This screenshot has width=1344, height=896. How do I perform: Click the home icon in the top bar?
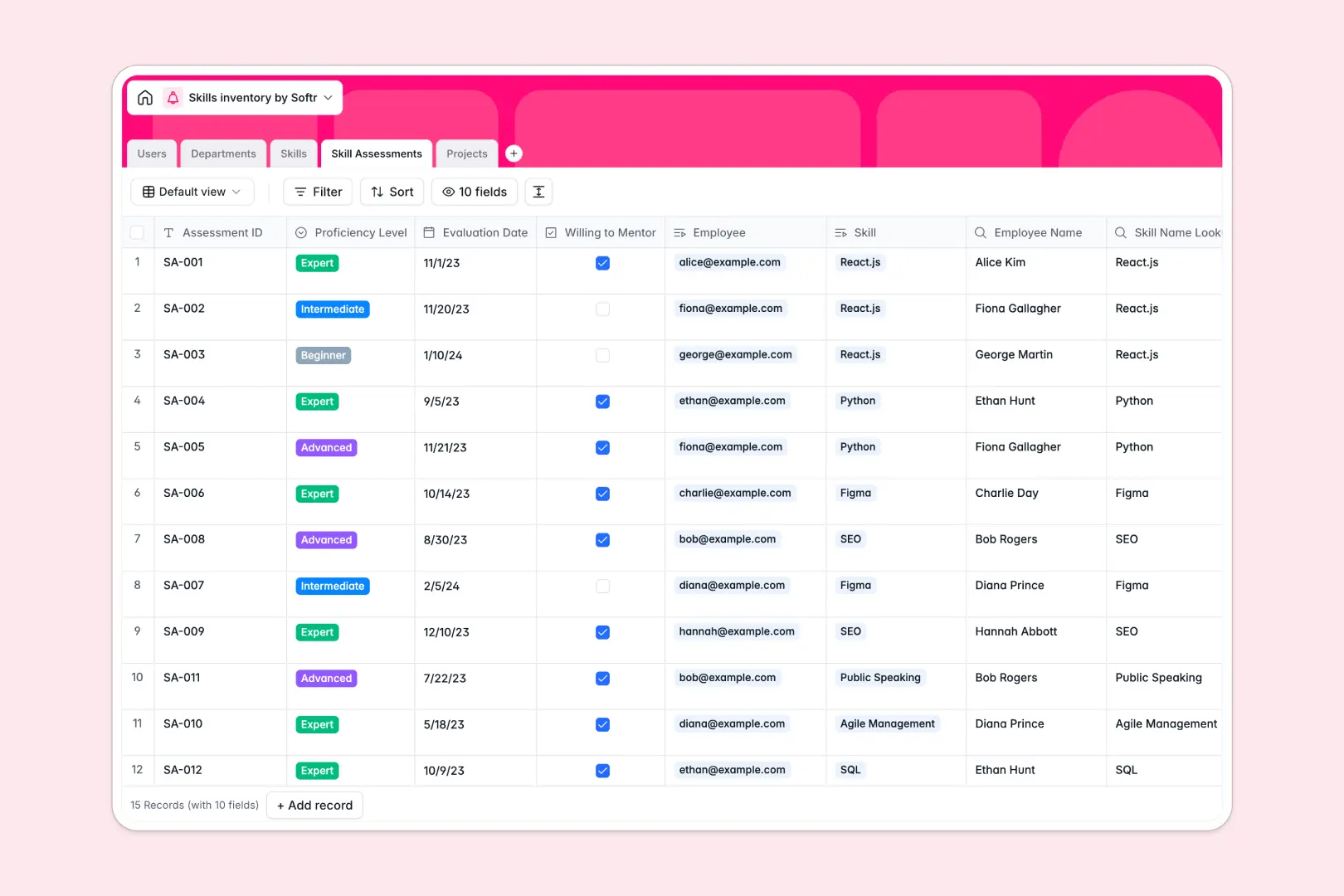point(145,97)
